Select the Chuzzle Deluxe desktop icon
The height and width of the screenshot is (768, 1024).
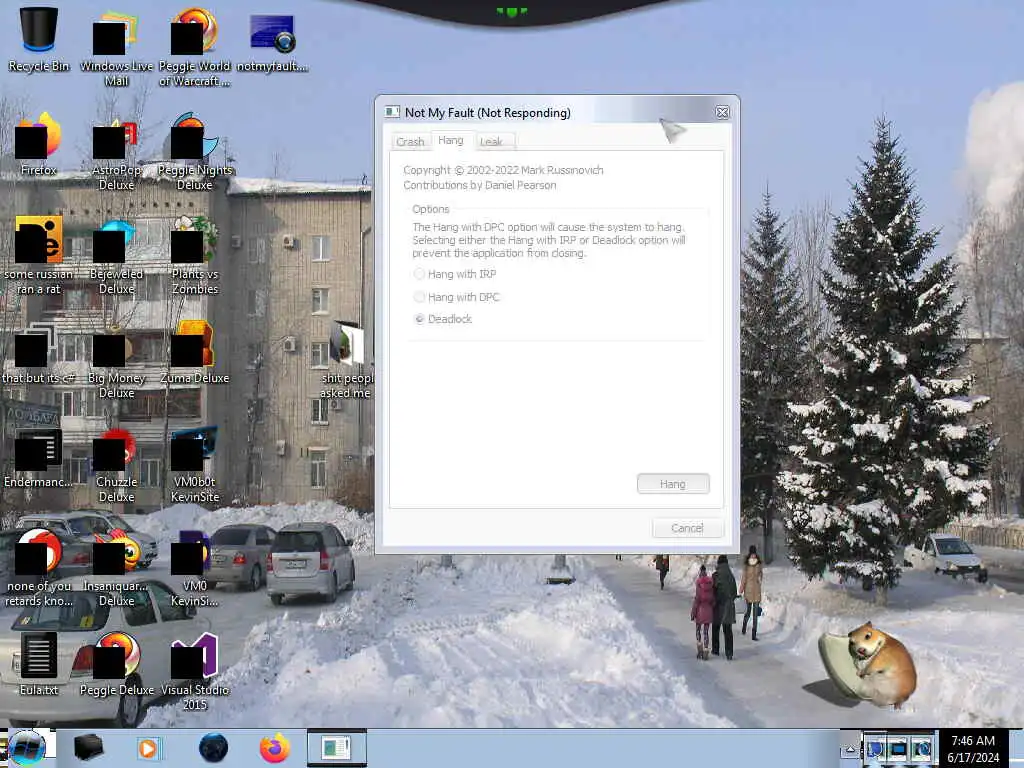pyautogui.click(x=116, y=464)
